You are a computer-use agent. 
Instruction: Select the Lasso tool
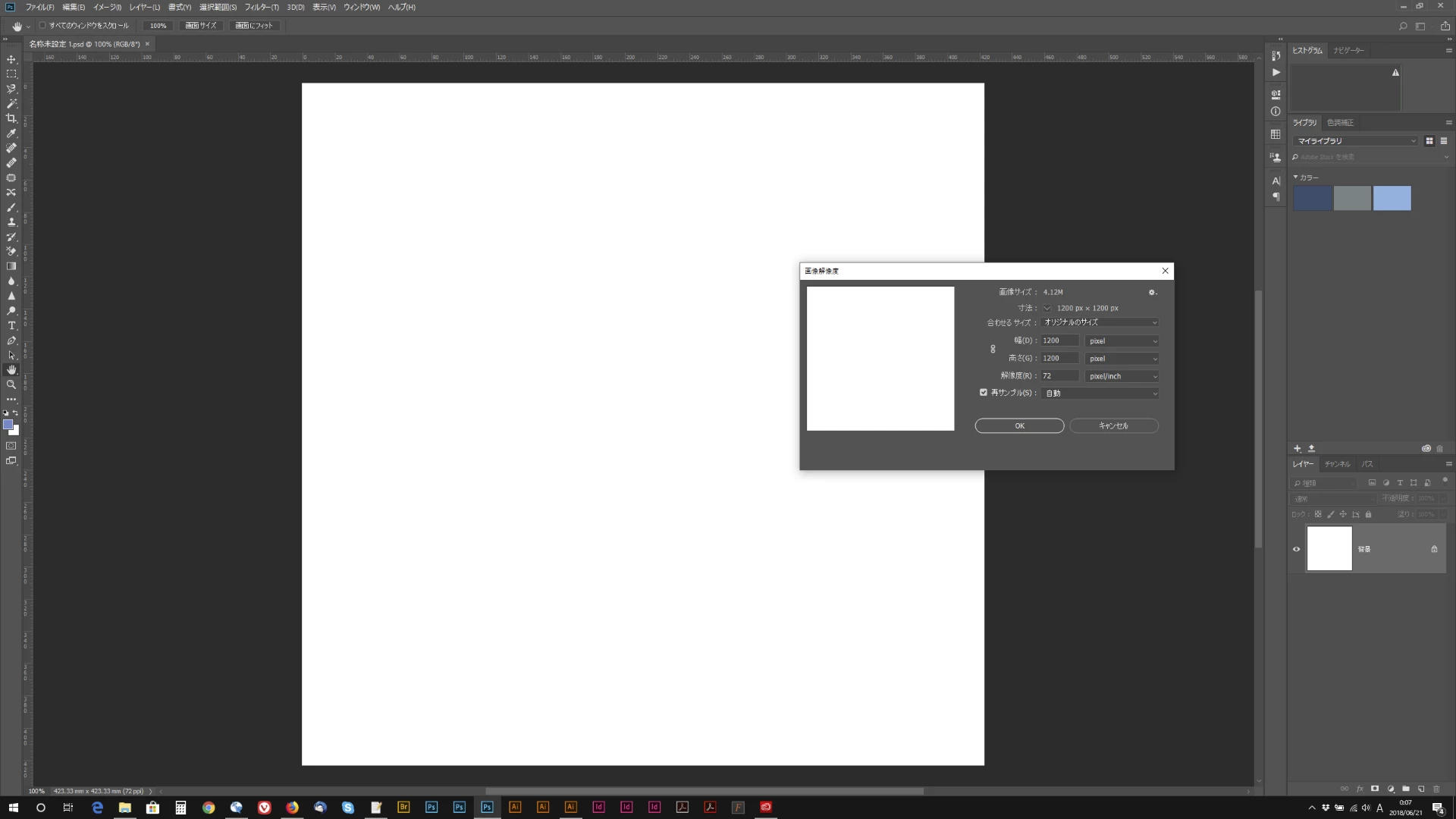pos(11,89)
